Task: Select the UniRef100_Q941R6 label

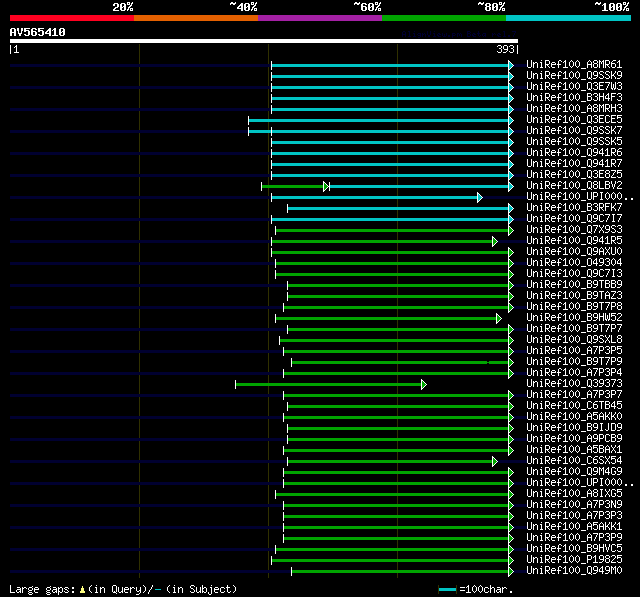Action: [574, 153]
